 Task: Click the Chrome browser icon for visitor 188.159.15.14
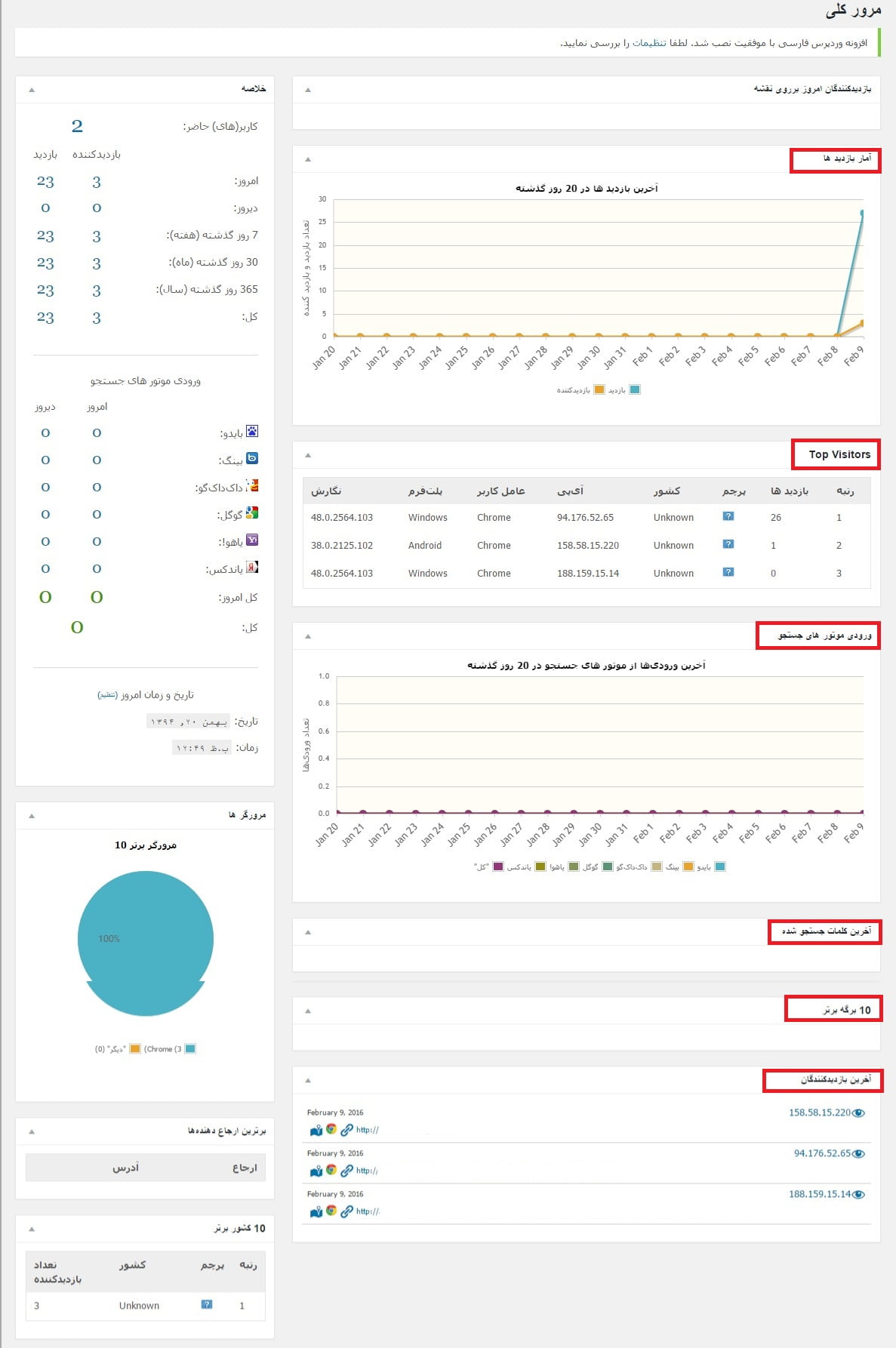click(x=331, y=1211)
